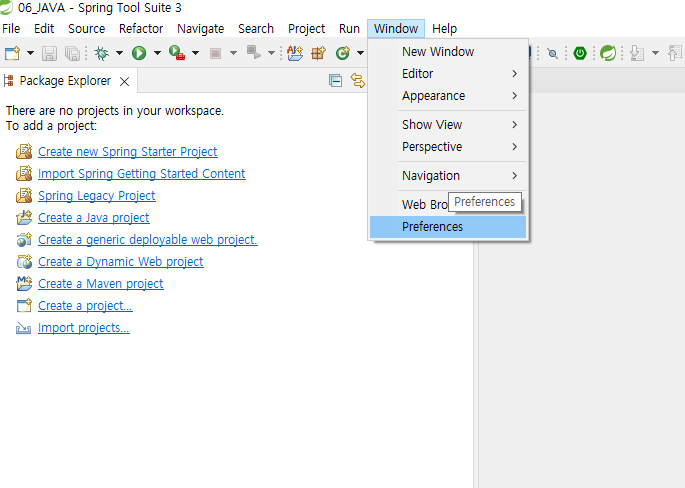Open the Navigate menu

click(x=201, y=29)
